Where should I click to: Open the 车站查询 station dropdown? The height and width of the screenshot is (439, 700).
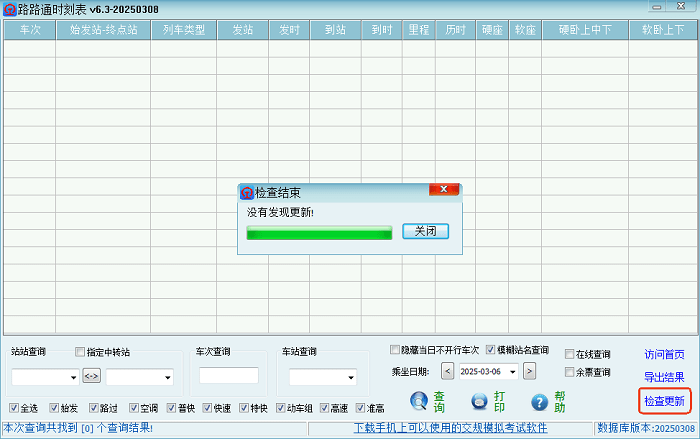tap(351, 377)
